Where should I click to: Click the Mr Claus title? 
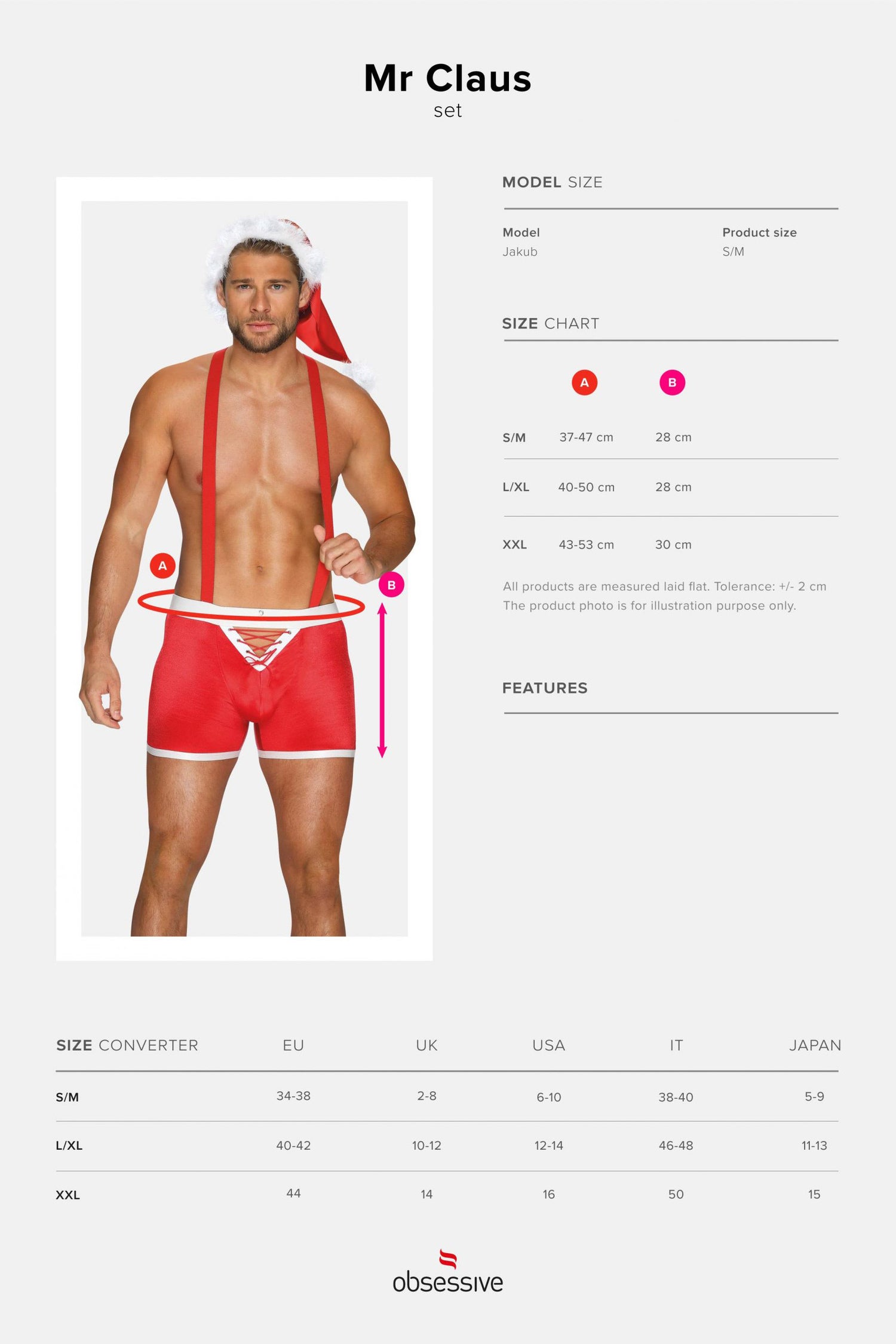point(448,78)
